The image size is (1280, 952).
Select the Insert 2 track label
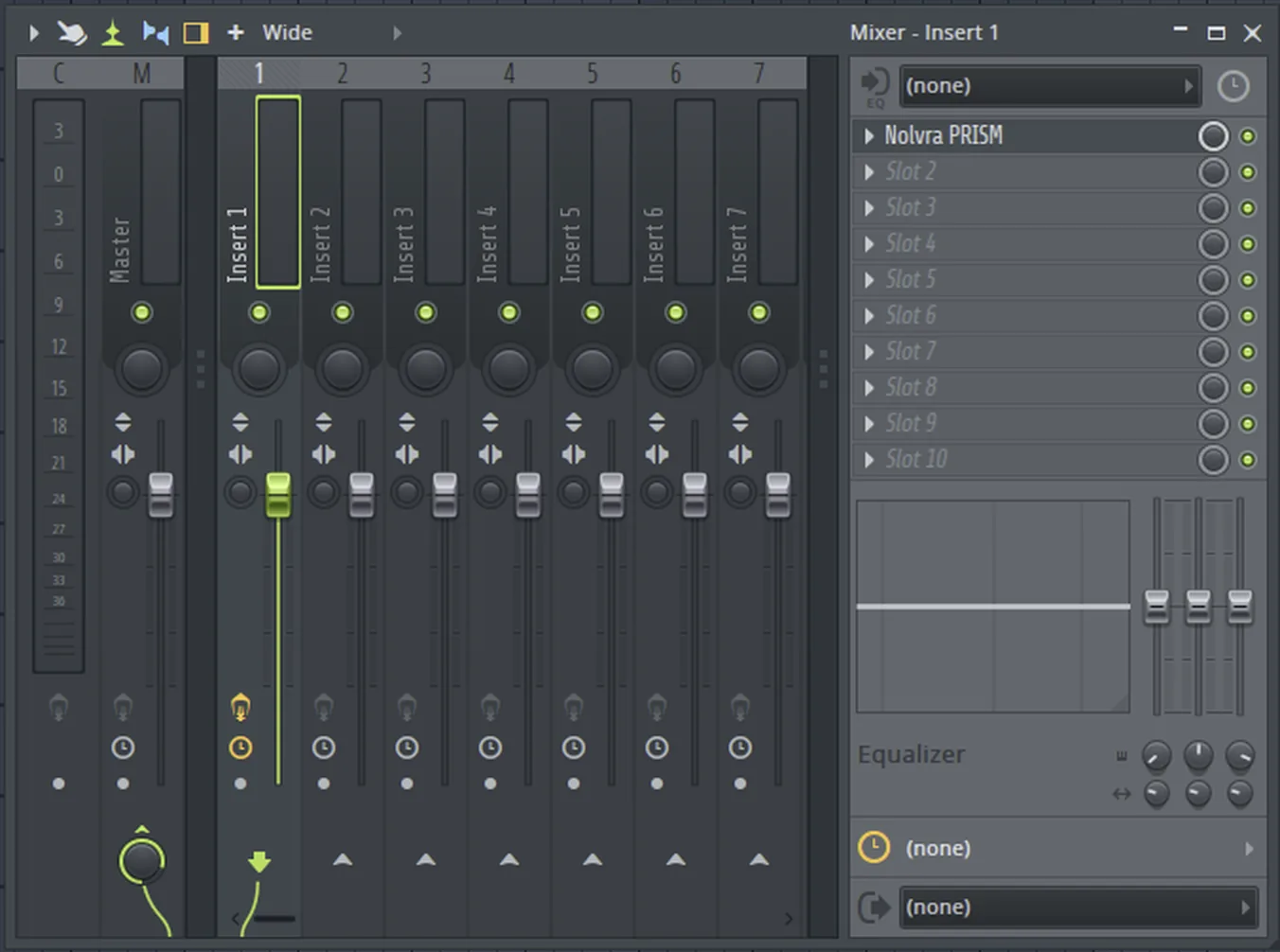click(x=321, y=244)
